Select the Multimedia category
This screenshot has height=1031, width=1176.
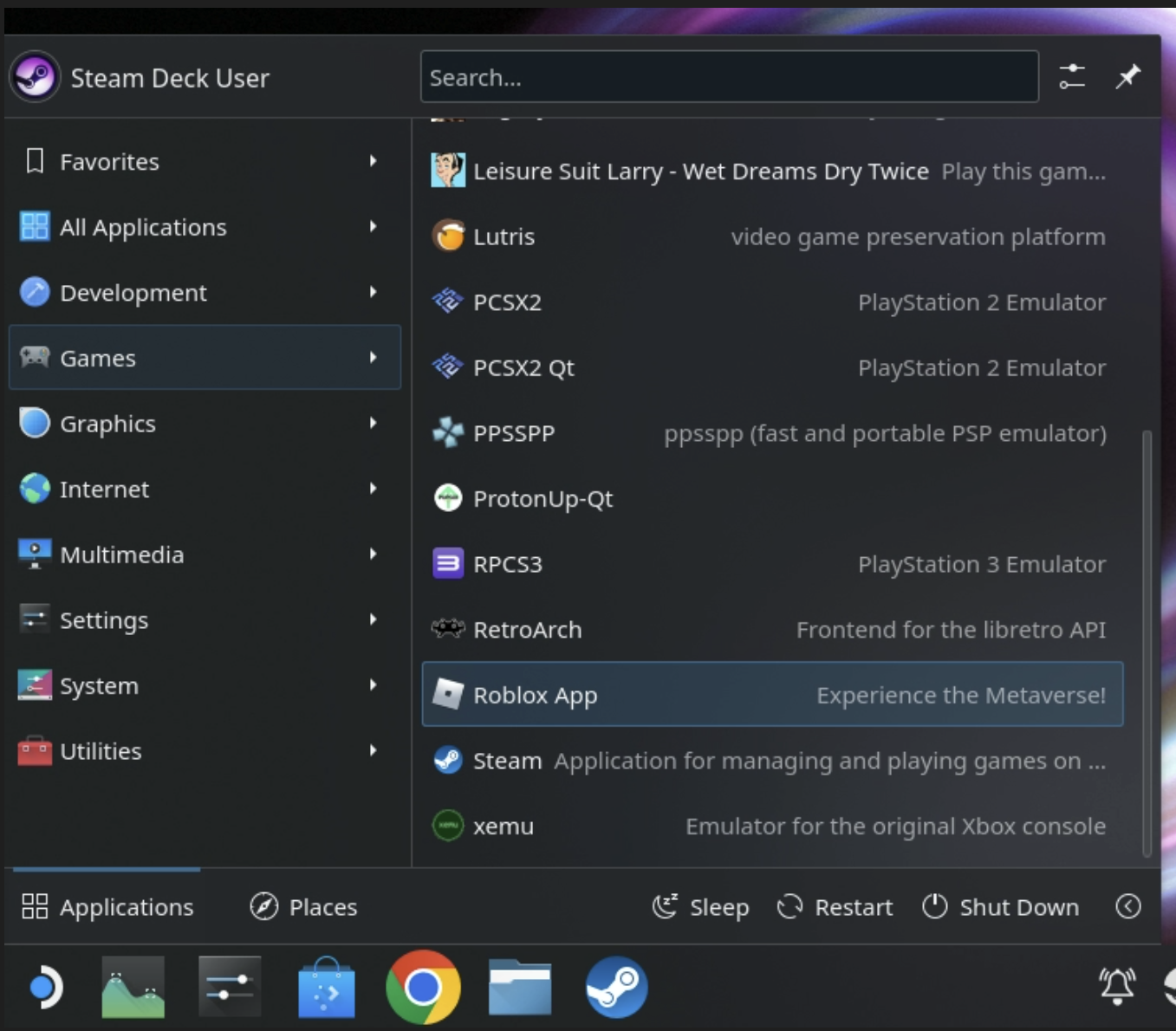205,554
